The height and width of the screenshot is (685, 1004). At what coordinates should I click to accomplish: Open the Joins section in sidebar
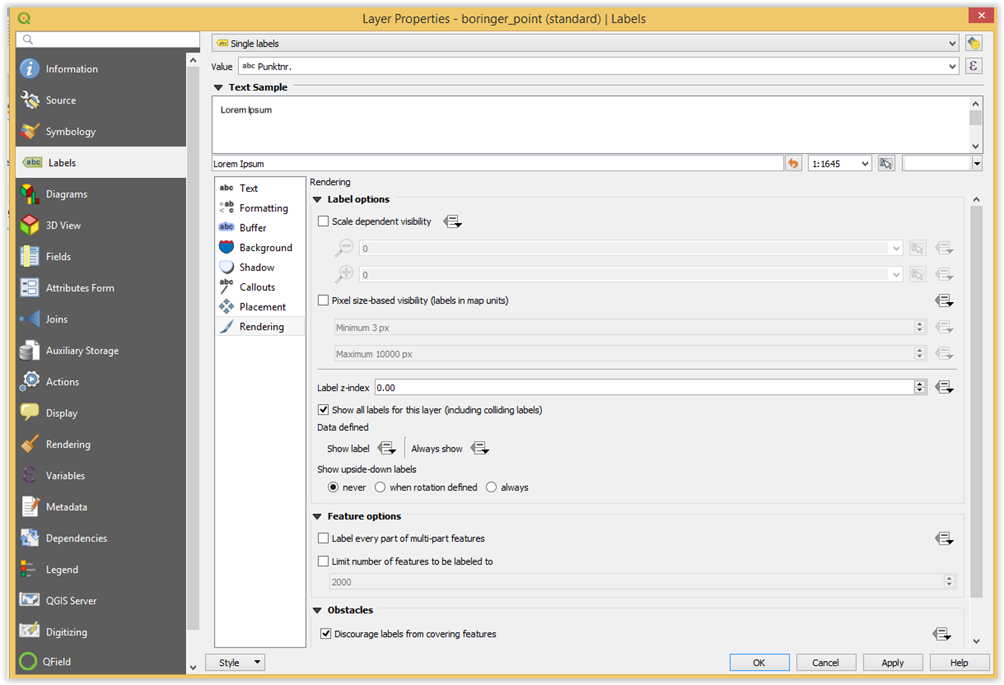tap(101, 319)
